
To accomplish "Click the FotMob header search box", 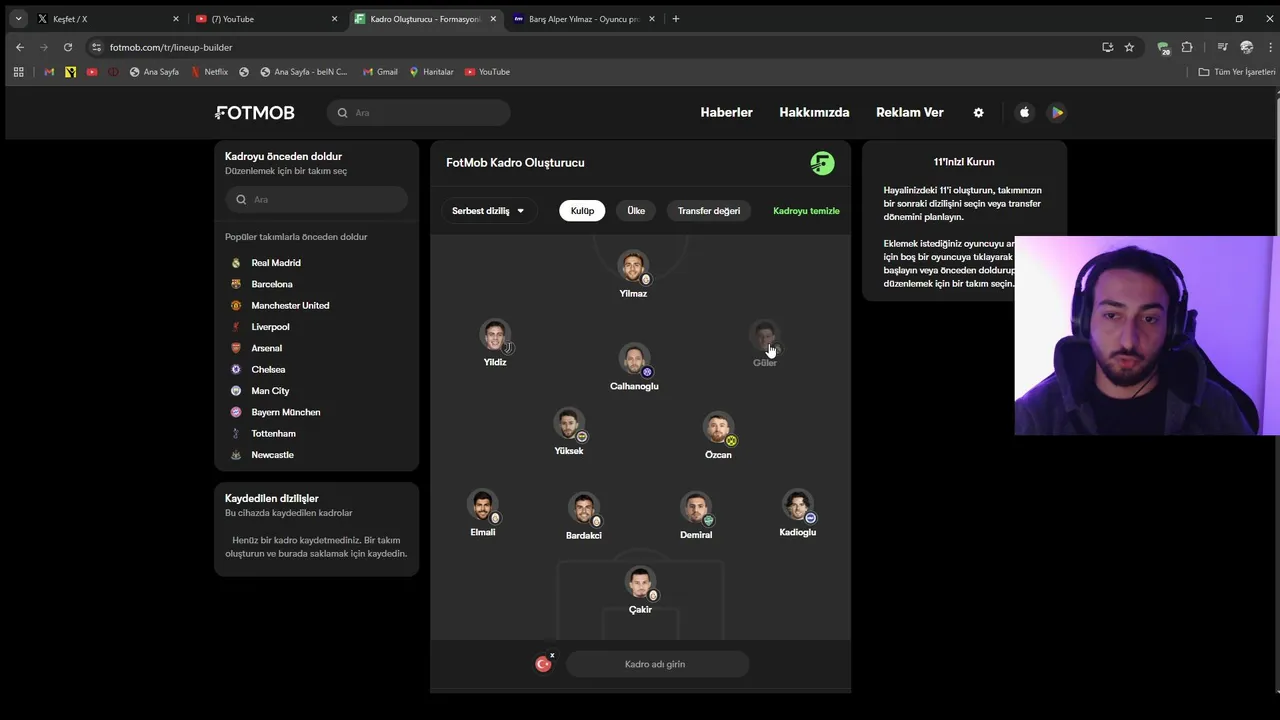I will click(418, 113).
